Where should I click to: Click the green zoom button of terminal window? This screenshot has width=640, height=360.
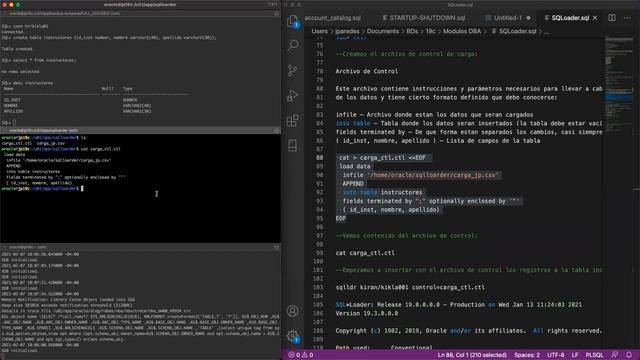pyautogui.click(x=18, y=4)
